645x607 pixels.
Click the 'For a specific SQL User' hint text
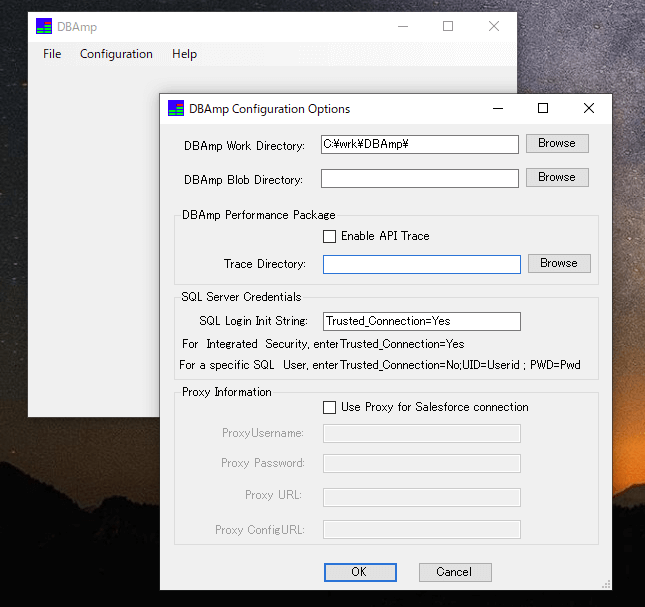380,365
